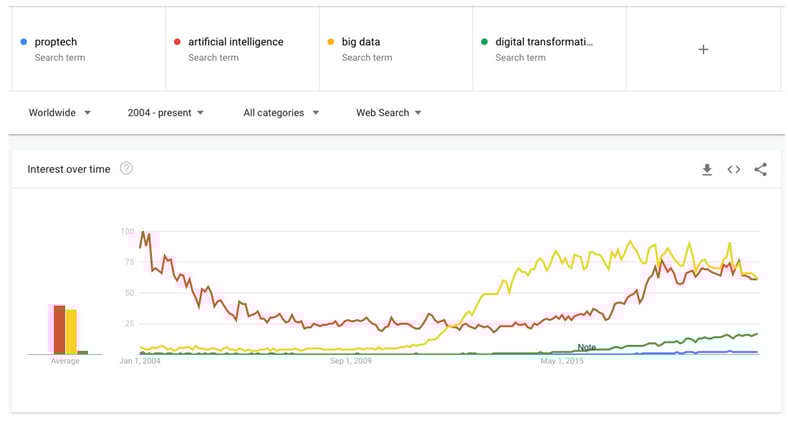Share the Interest over time chart

click(x=761, y=170)
